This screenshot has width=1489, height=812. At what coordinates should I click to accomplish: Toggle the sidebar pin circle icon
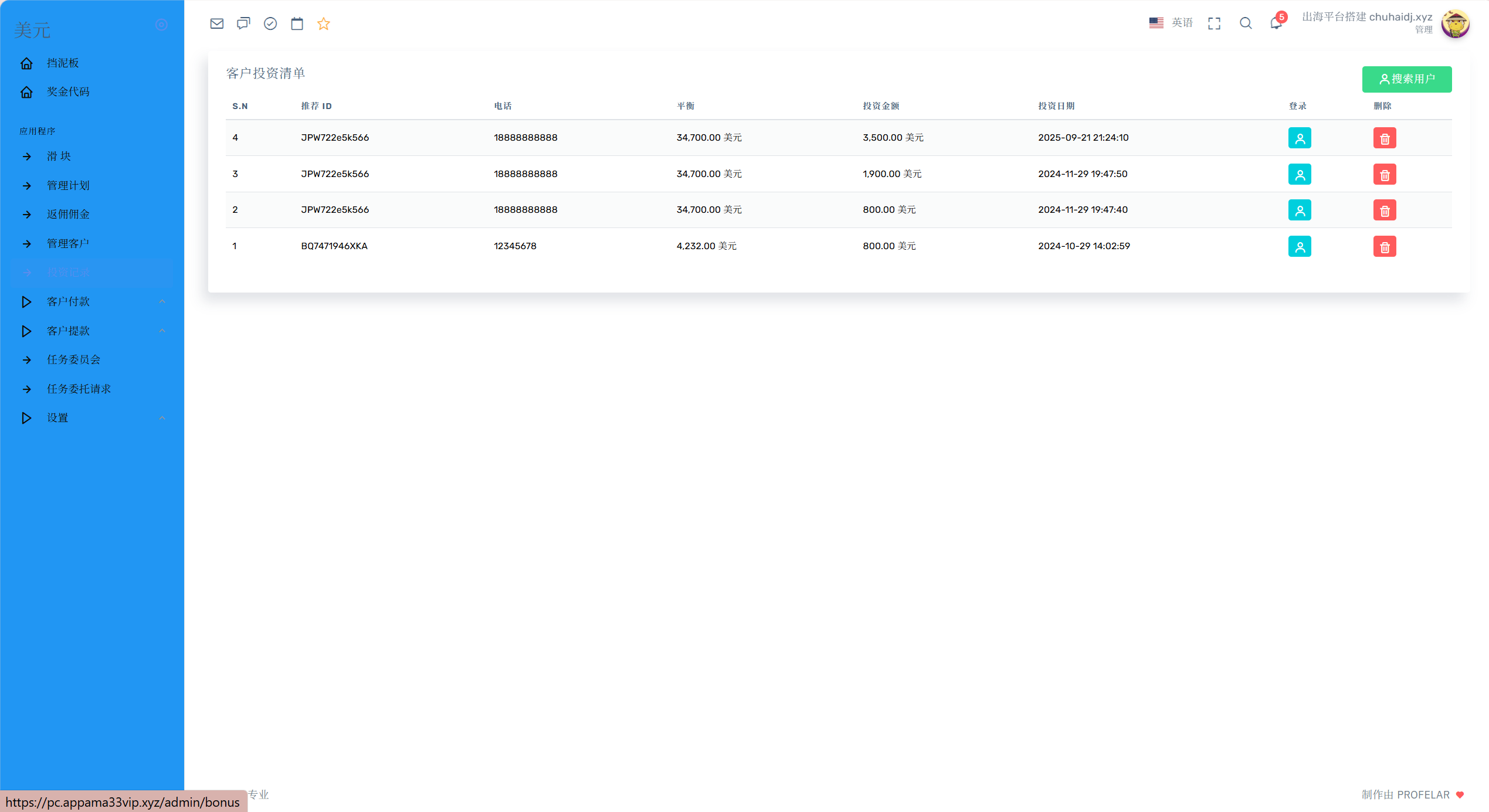[x=162, y=25]
